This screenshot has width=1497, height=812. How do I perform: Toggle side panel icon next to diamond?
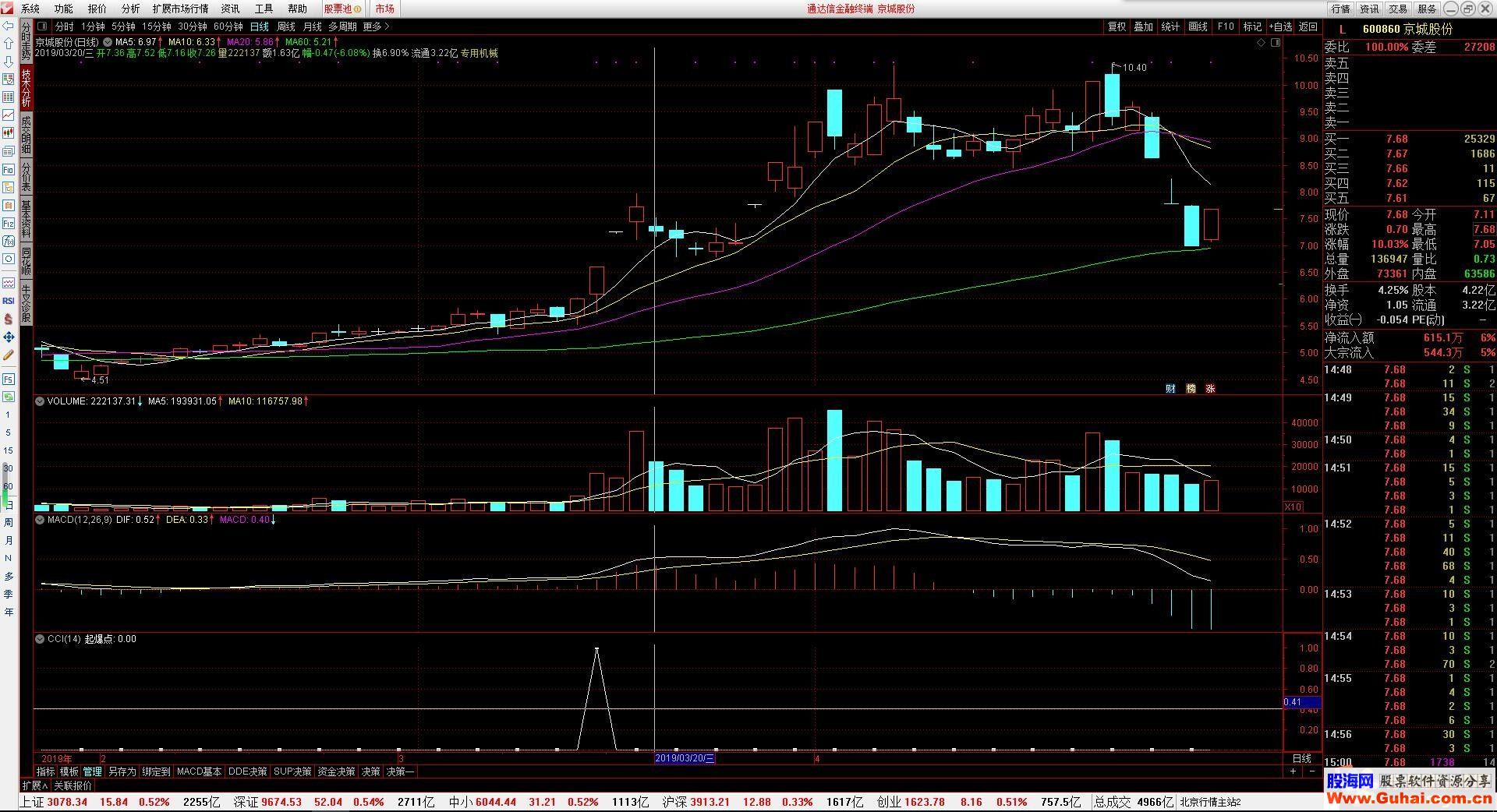coord(1276,43)
